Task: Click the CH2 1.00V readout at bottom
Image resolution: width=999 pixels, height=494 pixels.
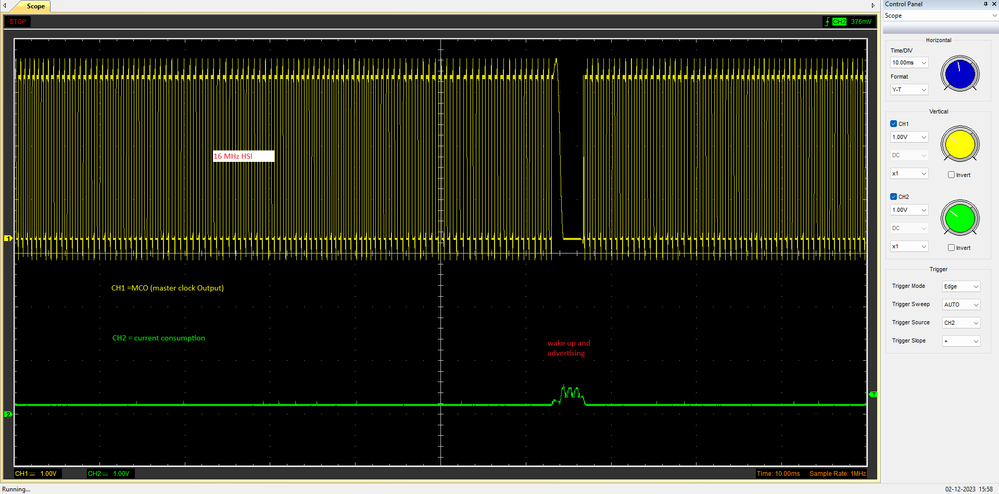Action: pyautogui.click(x=109, y=474)
